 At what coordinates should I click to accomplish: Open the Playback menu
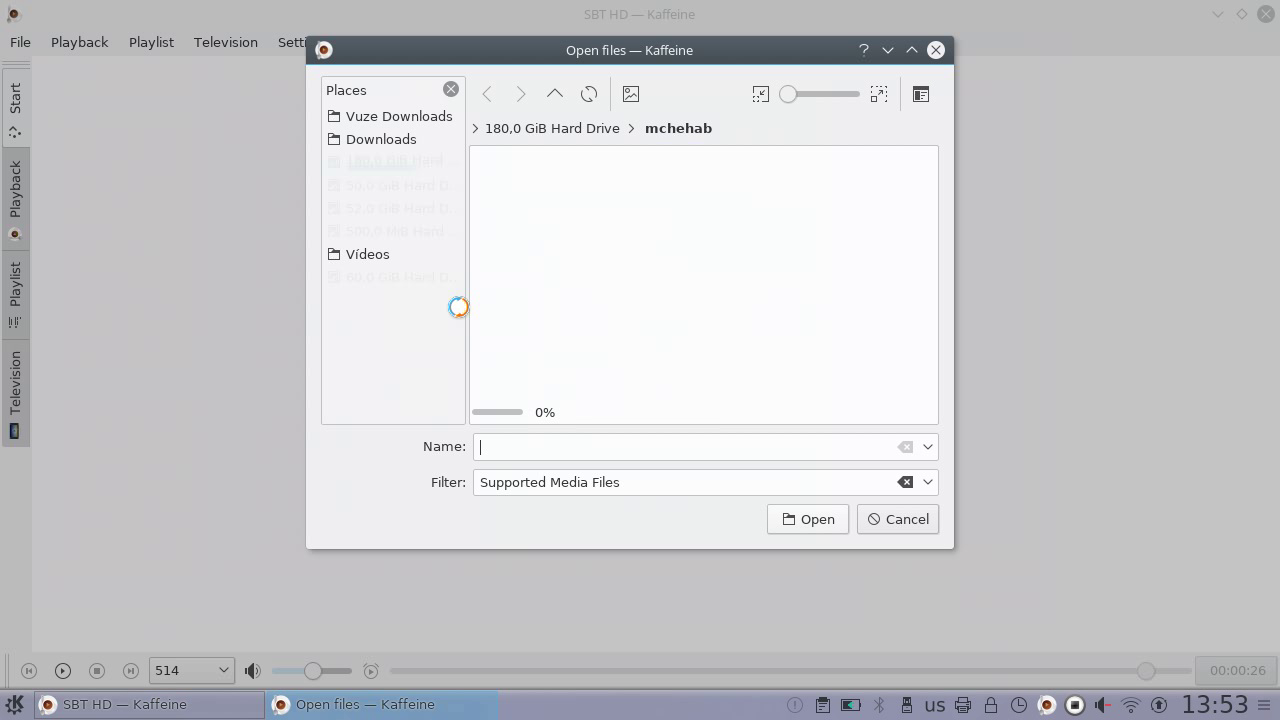(79, 42)
